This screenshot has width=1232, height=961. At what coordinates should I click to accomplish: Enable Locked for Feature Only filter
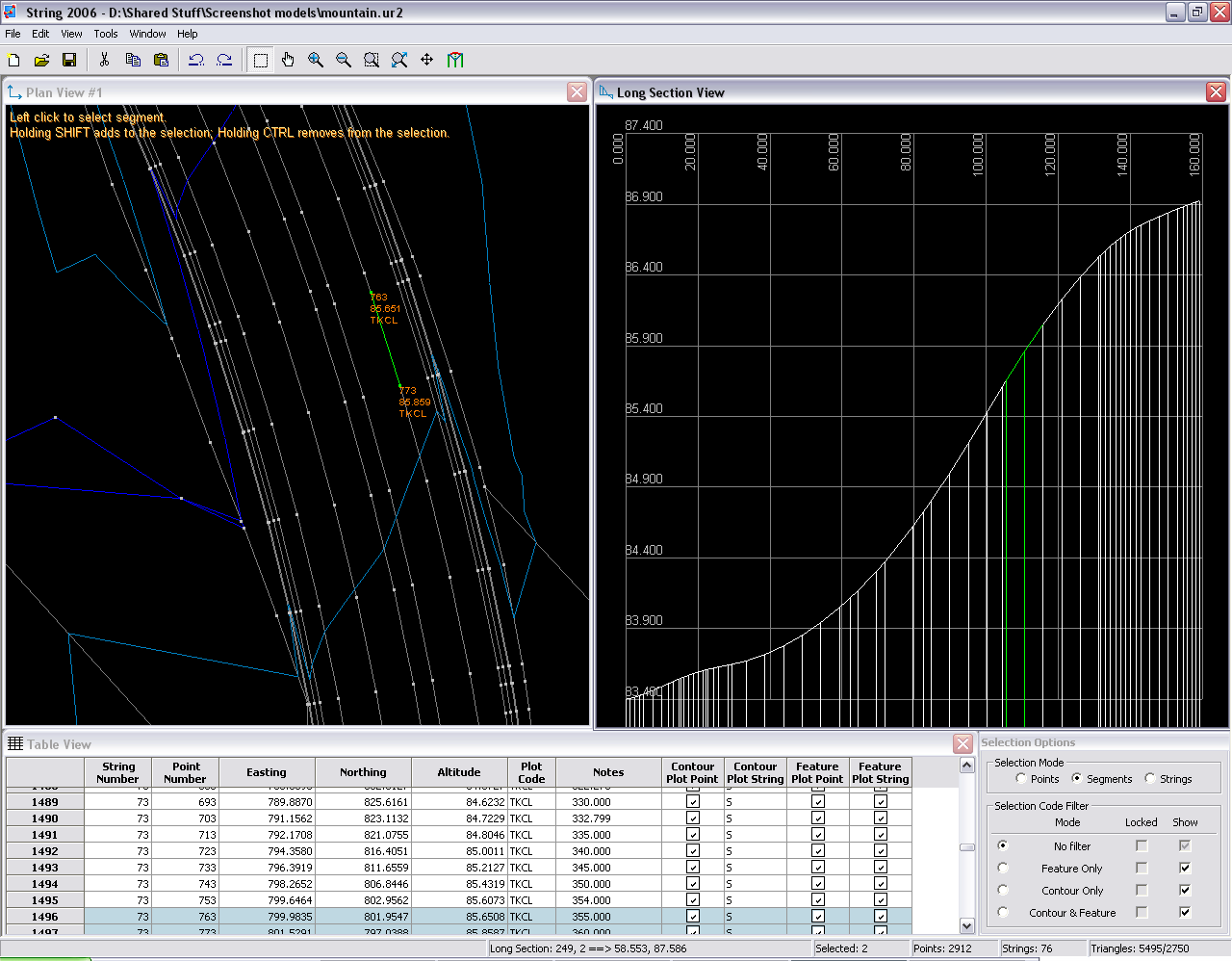[x=1142, y=869]
